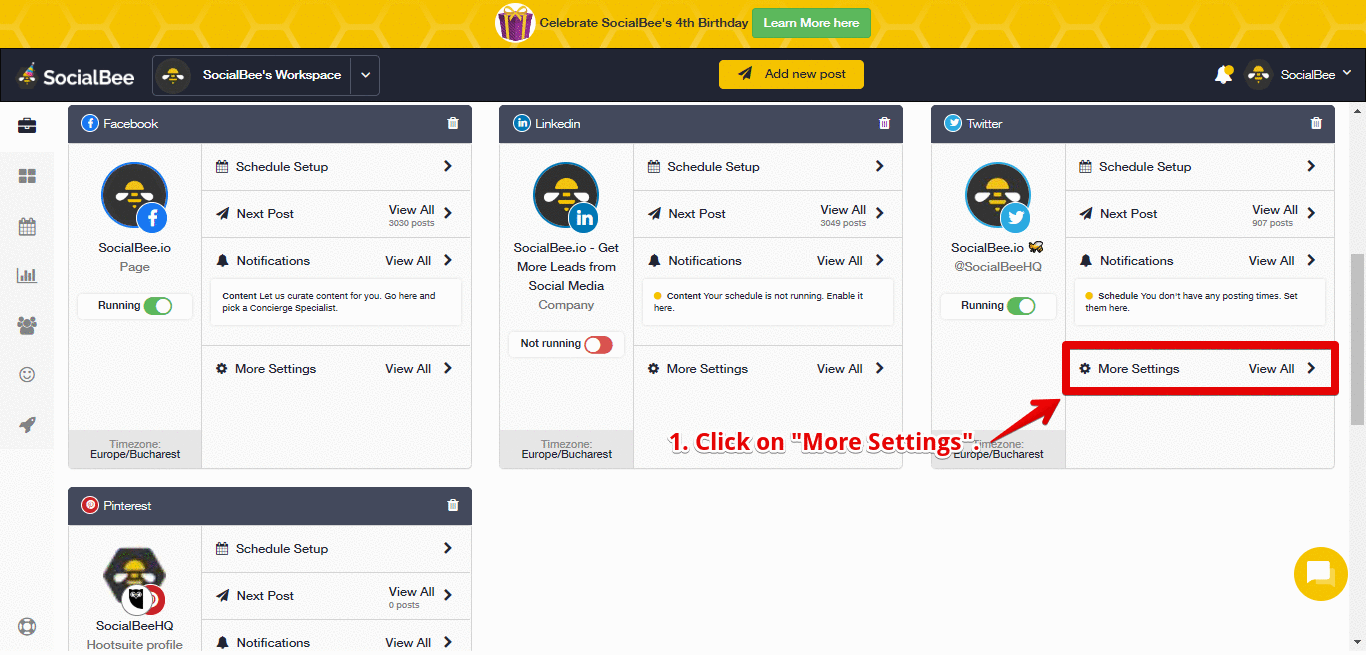Screen dimensions: 1366x655
Task: Delete the Pinterest profile with trash icon
Action: pyautogui.click(x=453, y=506)
